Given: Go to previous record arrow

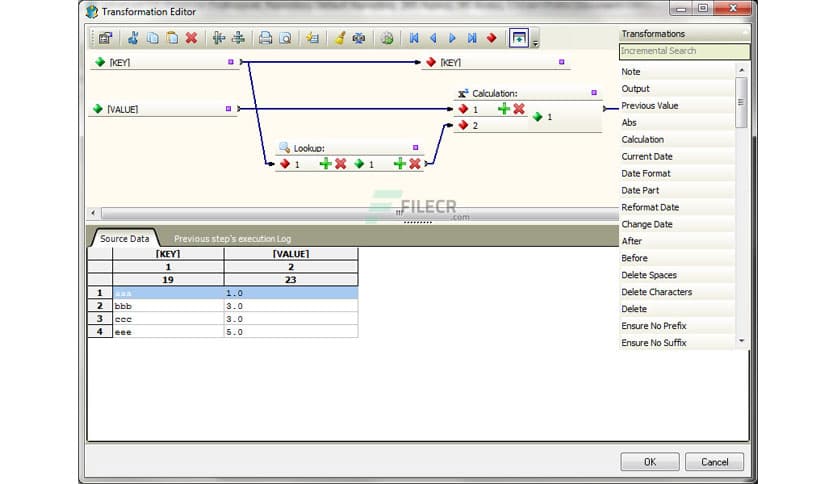Looking at the screenshot, I should click(x=433, y=38).
